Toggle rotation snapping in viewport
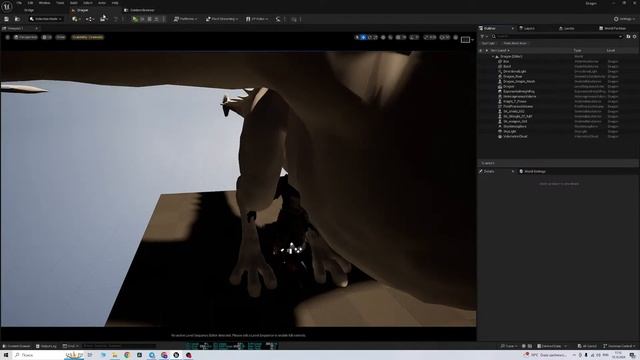This screenshot has width=640, height=360. click(x=413, y=37)
